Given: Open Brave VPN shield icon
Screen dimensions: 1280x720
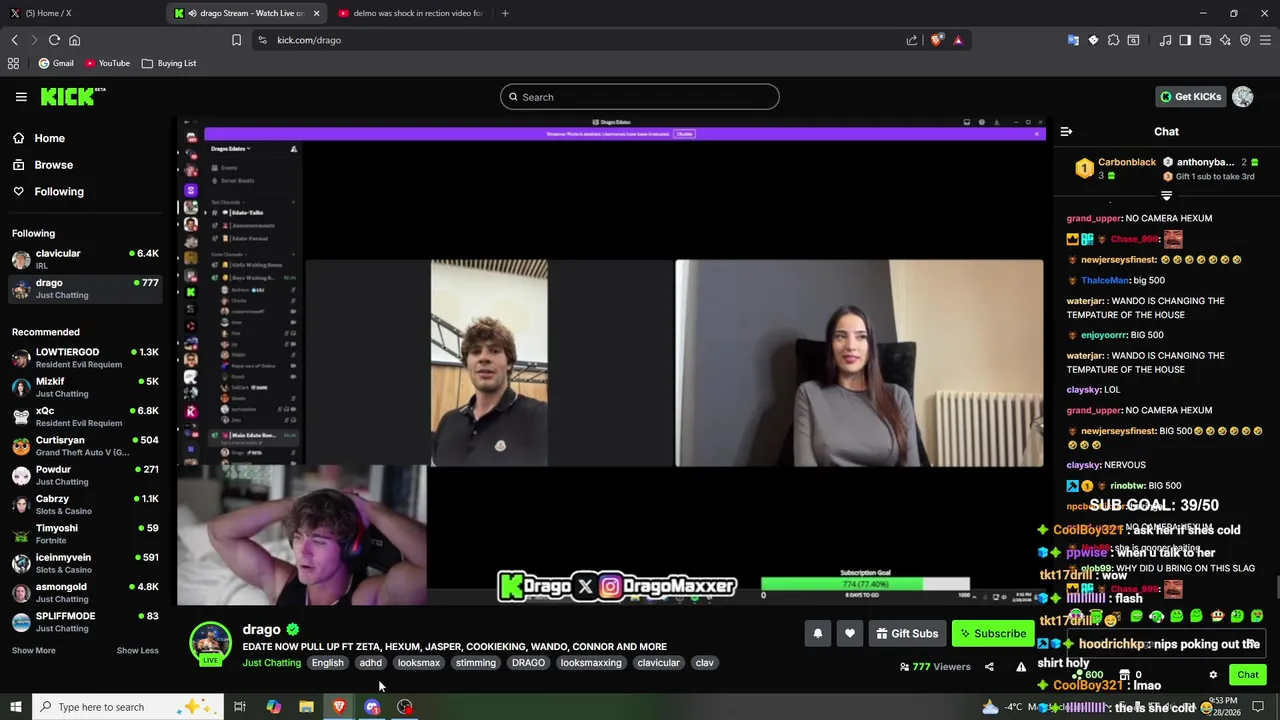Looking at the screenshot, I should click(x=1245, y=40).
